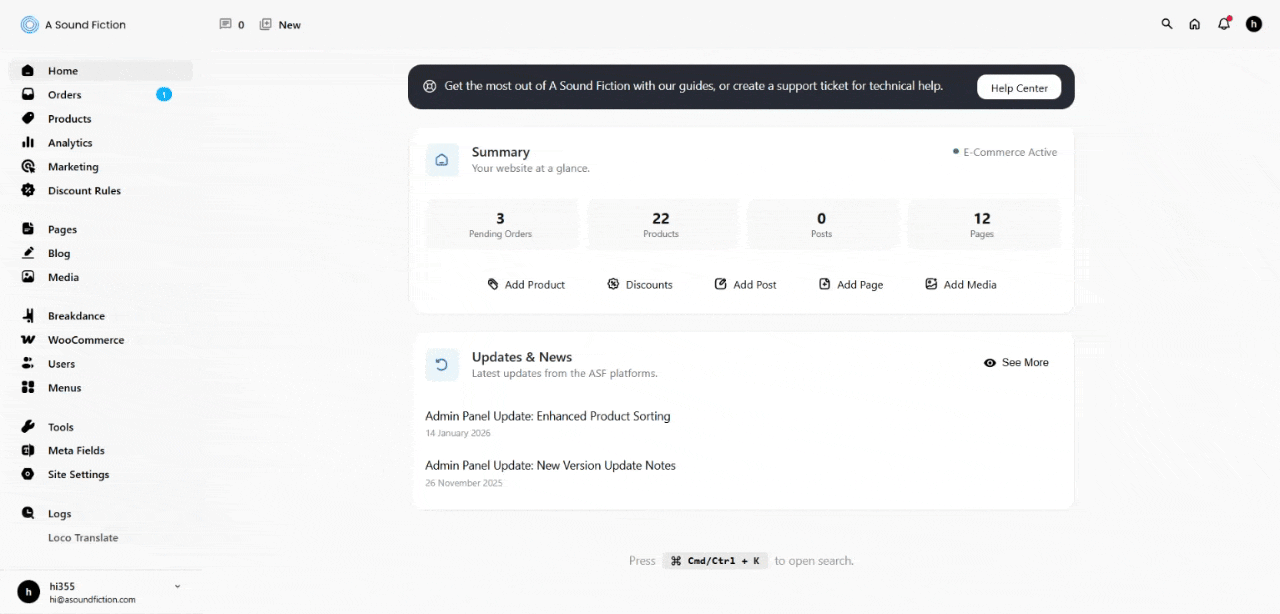Click the Orders inbox icon in sidebar
Image resolution: width=1280 pixels, height=614 pixels.
pos(28,94)
